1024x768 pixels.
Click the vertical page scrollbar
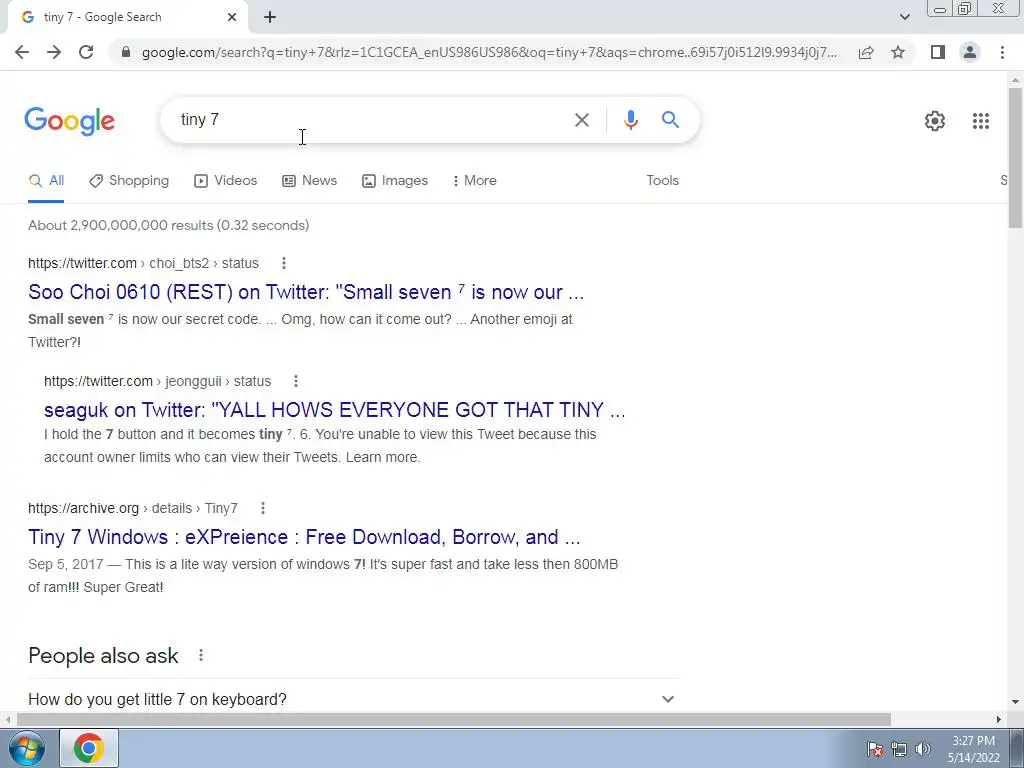(x=1015, y=158)
